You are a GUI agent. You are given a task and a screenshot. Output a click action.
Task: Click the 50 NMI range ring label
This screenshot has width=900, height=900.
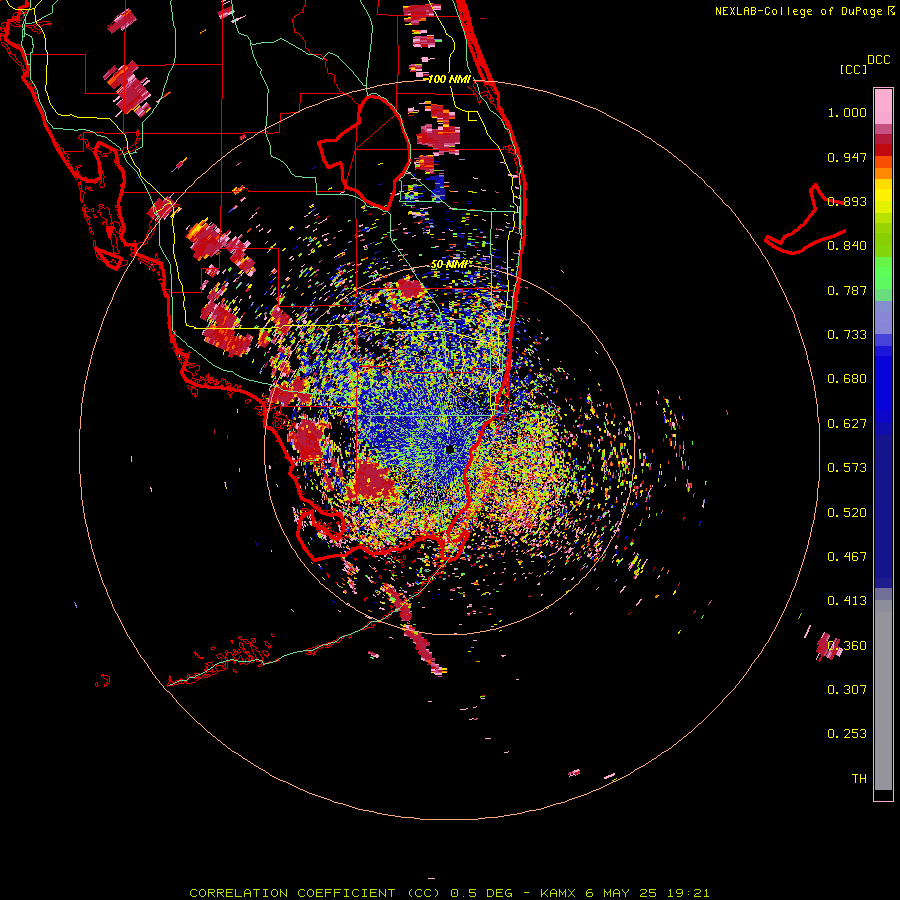point(451,265)
